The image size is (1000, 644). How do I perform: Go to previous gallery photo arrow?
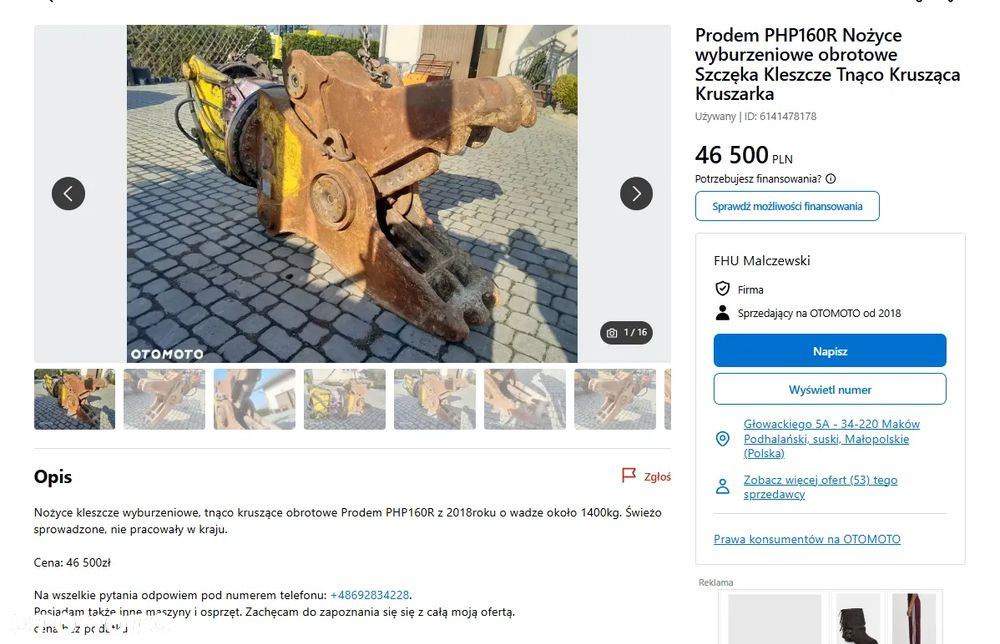68,193
